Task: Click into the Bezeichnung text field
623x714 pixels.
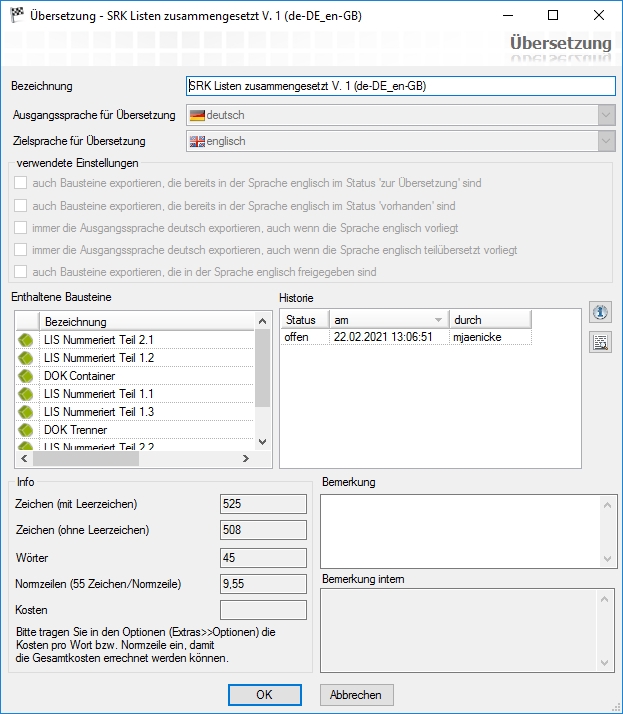Action: pos(401,86)
